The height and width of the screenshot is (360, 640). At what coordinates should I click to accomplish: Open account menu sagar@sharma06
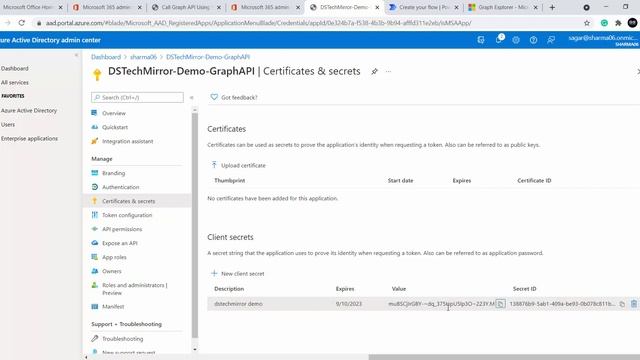click(x=604, y=40)
